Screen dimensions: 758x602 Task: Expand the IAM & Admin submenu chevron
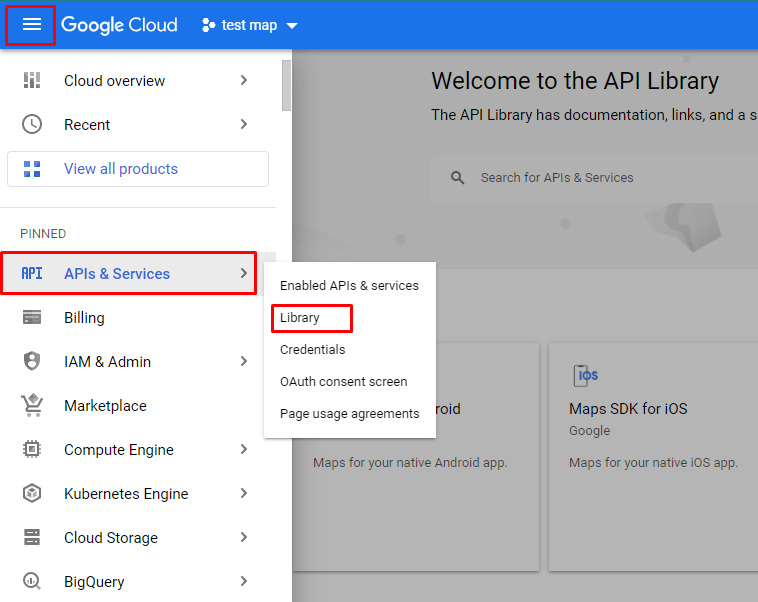click(244, 362)
